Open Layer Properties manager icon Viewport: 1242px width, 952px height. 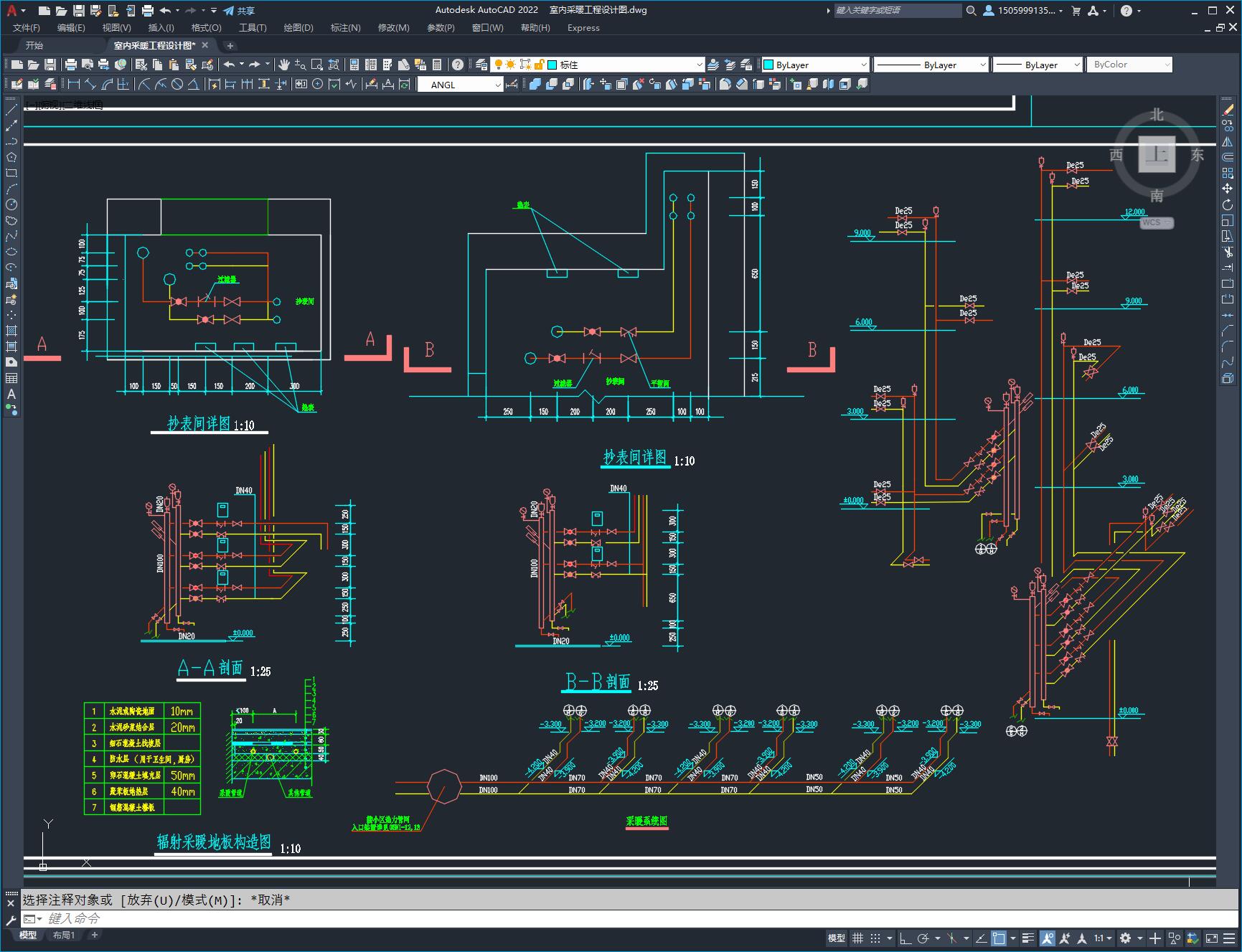(481, 65)
